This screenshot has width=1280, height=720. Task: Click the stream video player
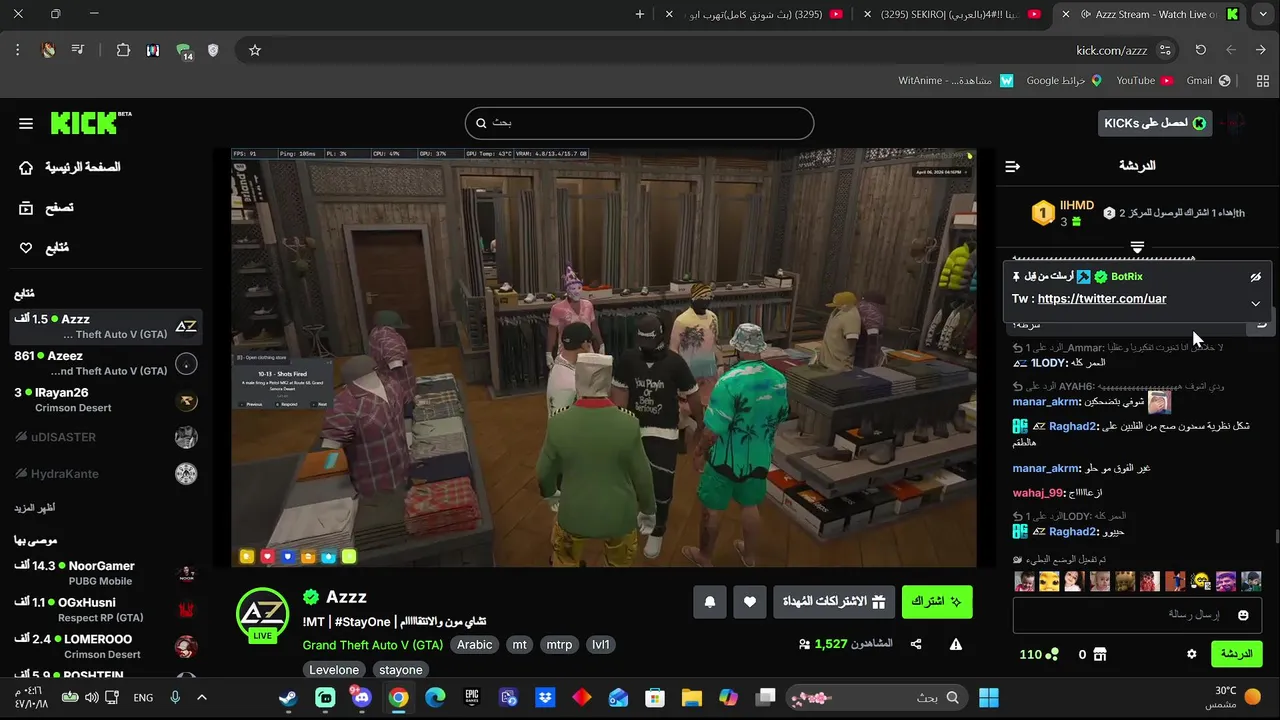pyautogui.click(x=603, y=357)
